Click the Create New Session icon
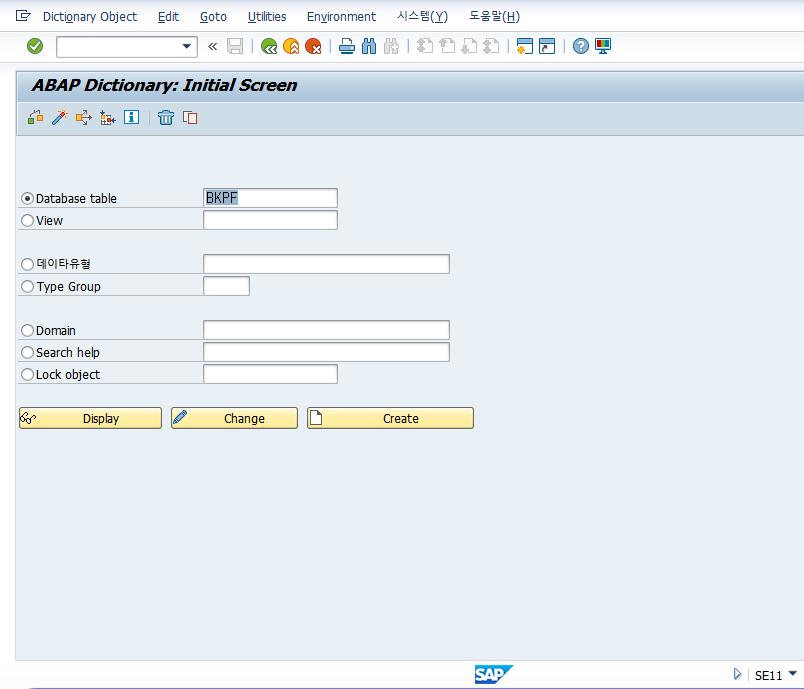The image size is (804, 689). point(525,46)
